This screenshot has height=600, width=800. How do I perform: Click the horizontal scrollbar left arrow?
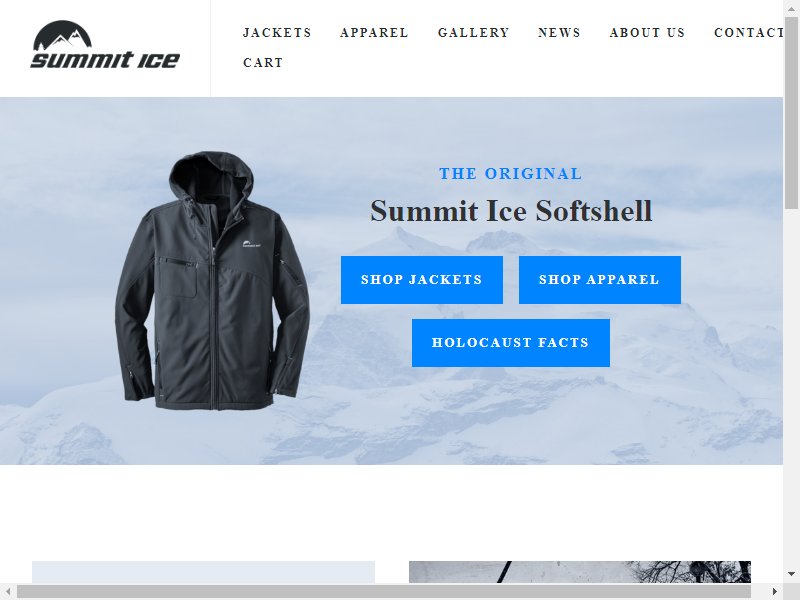(x=8, y=591)
